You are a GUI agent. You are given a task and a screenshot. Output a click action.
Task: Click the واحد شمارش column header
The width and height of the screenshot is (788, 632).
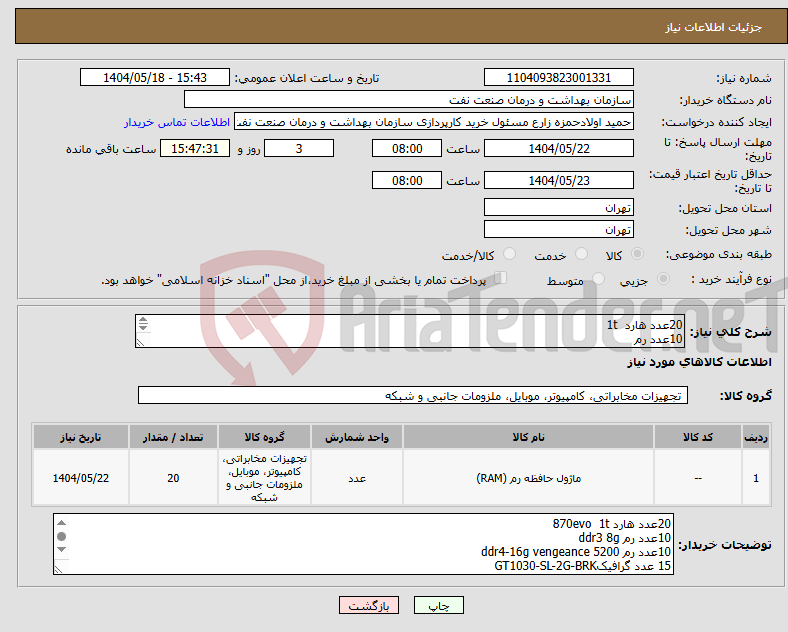(357, 437)
